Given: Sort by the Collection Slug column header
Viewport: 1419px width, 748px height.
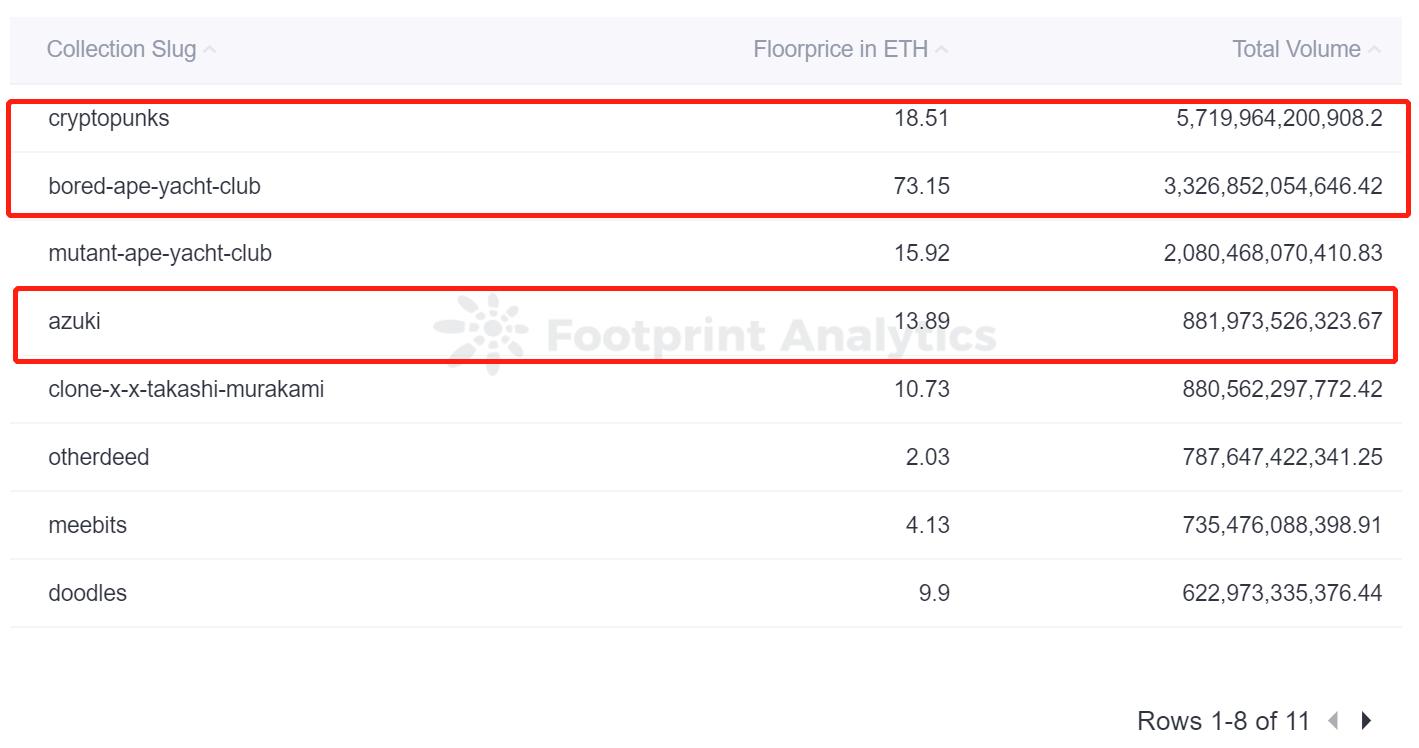Looking at the screenshot, I should pyautogui.click(x=121, y=49).
